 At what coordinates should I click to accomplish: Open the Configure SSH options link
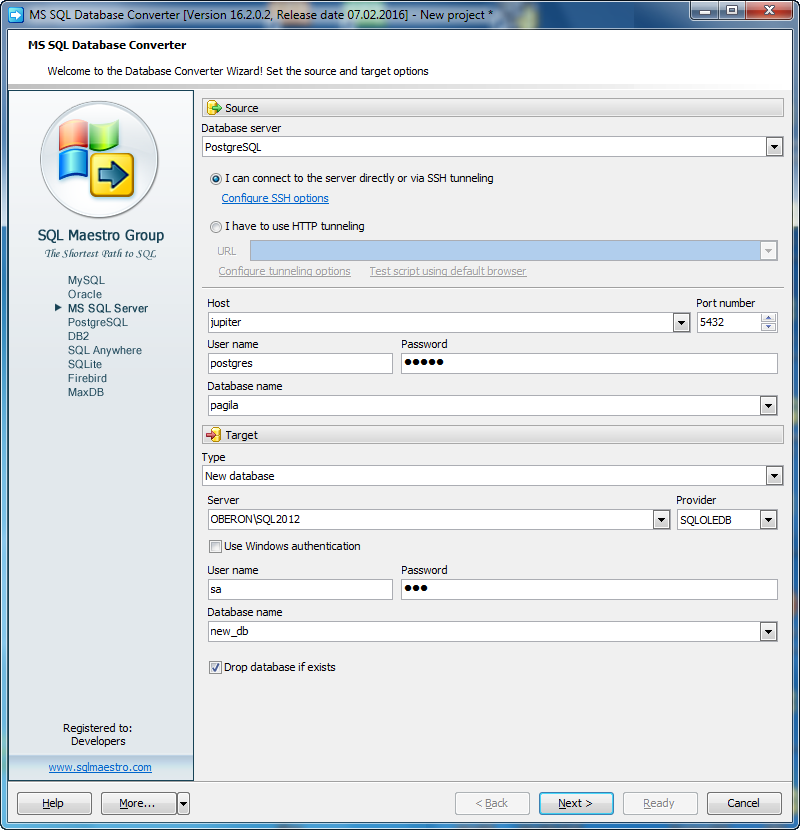point(275,199)
